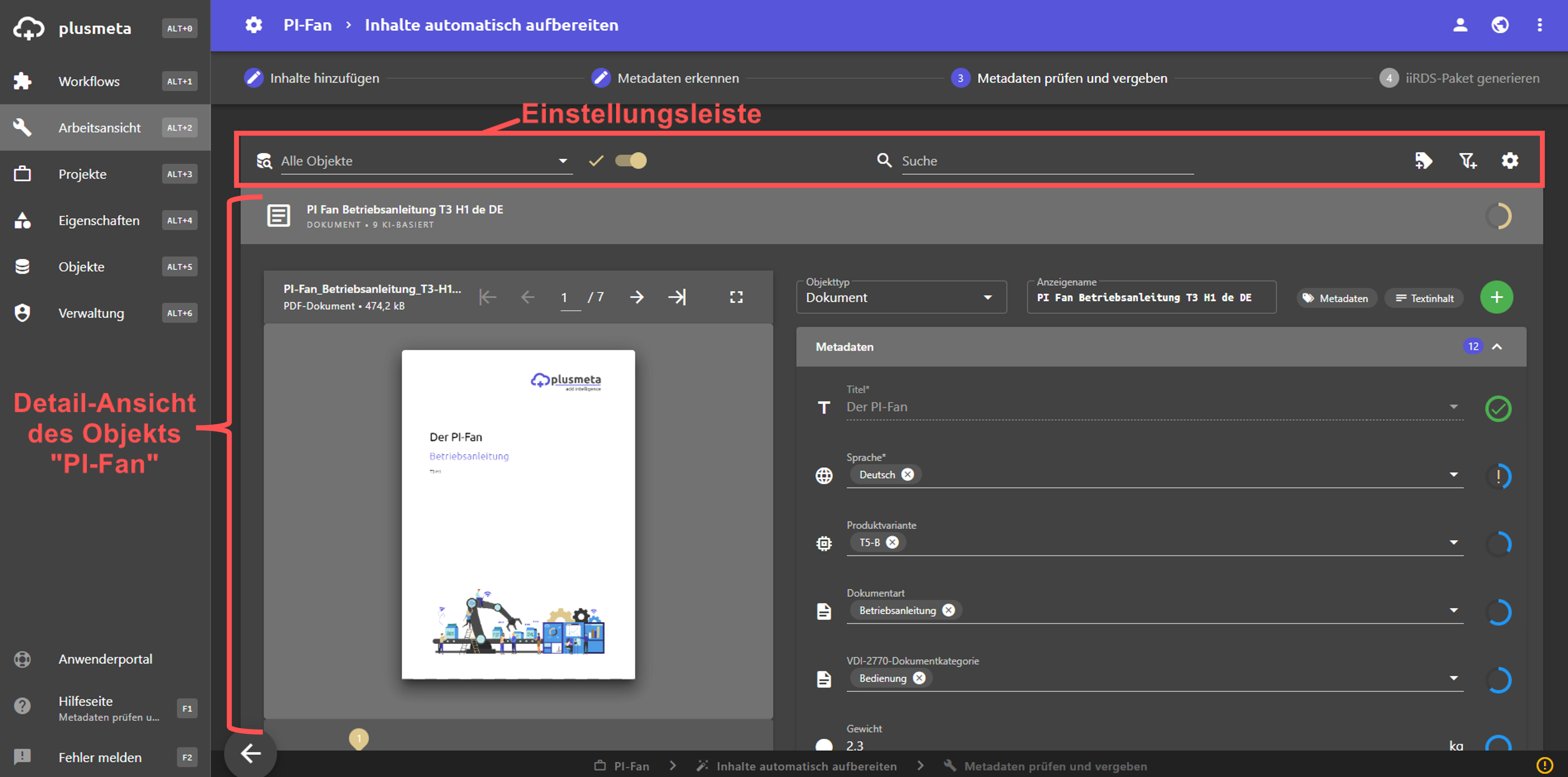Open the Dokumentart dropdown arrow
1568x777 pixels.
tap(1454, 610)
